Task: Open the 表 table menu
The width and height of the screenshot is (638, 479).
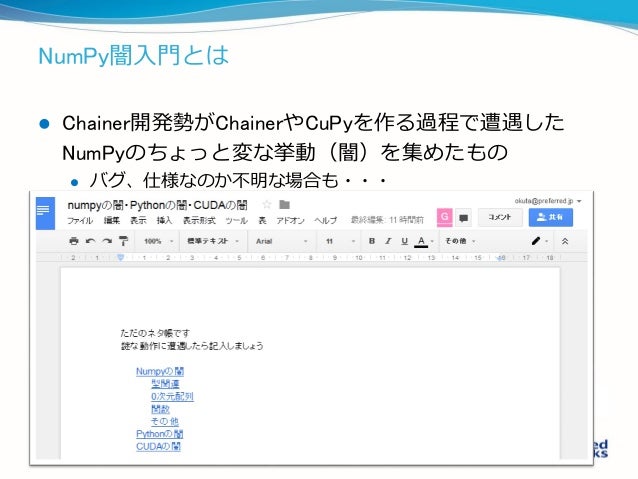Action: pos(262,220)
